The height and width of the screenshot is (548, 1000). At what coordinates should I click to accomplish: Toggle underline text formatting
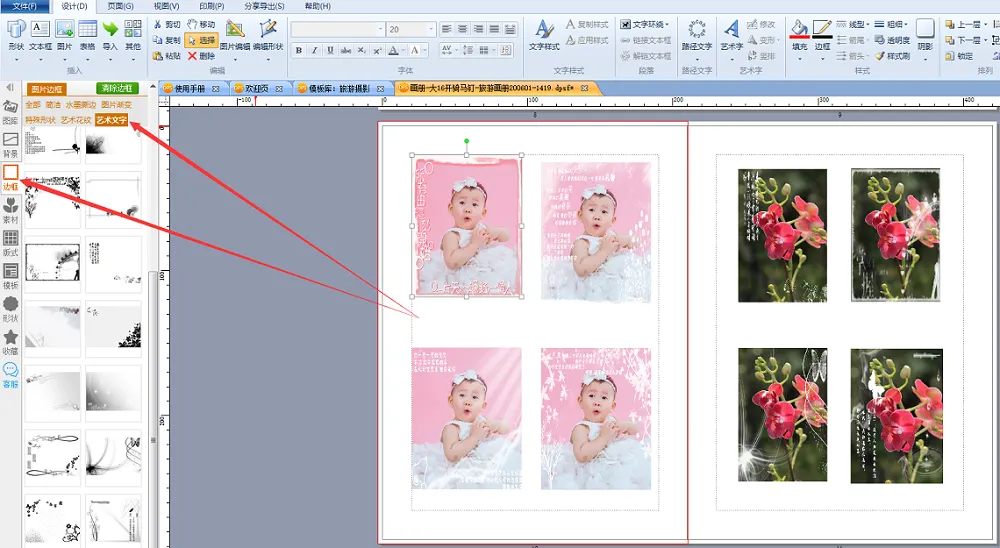pos(329,50)
